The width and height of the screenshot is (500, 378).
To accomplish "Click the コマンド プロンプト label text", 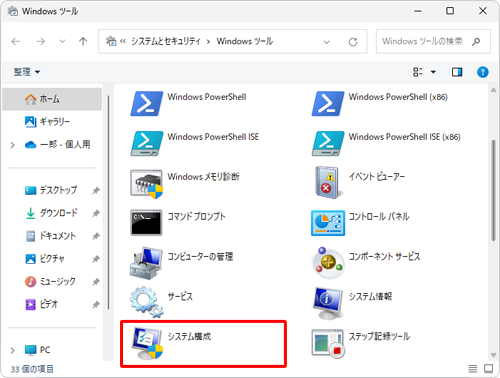I will [196, 216].
